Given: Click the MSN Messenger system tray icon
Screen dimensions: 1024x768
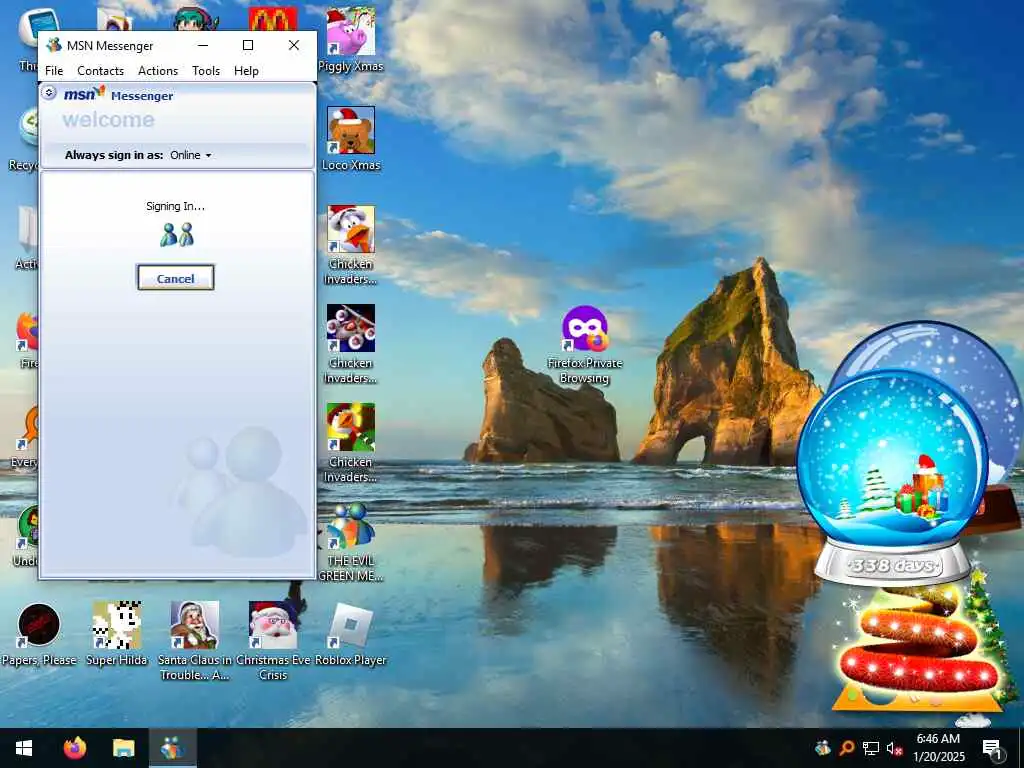Looking at the screenshot, I should coord(823,748).
